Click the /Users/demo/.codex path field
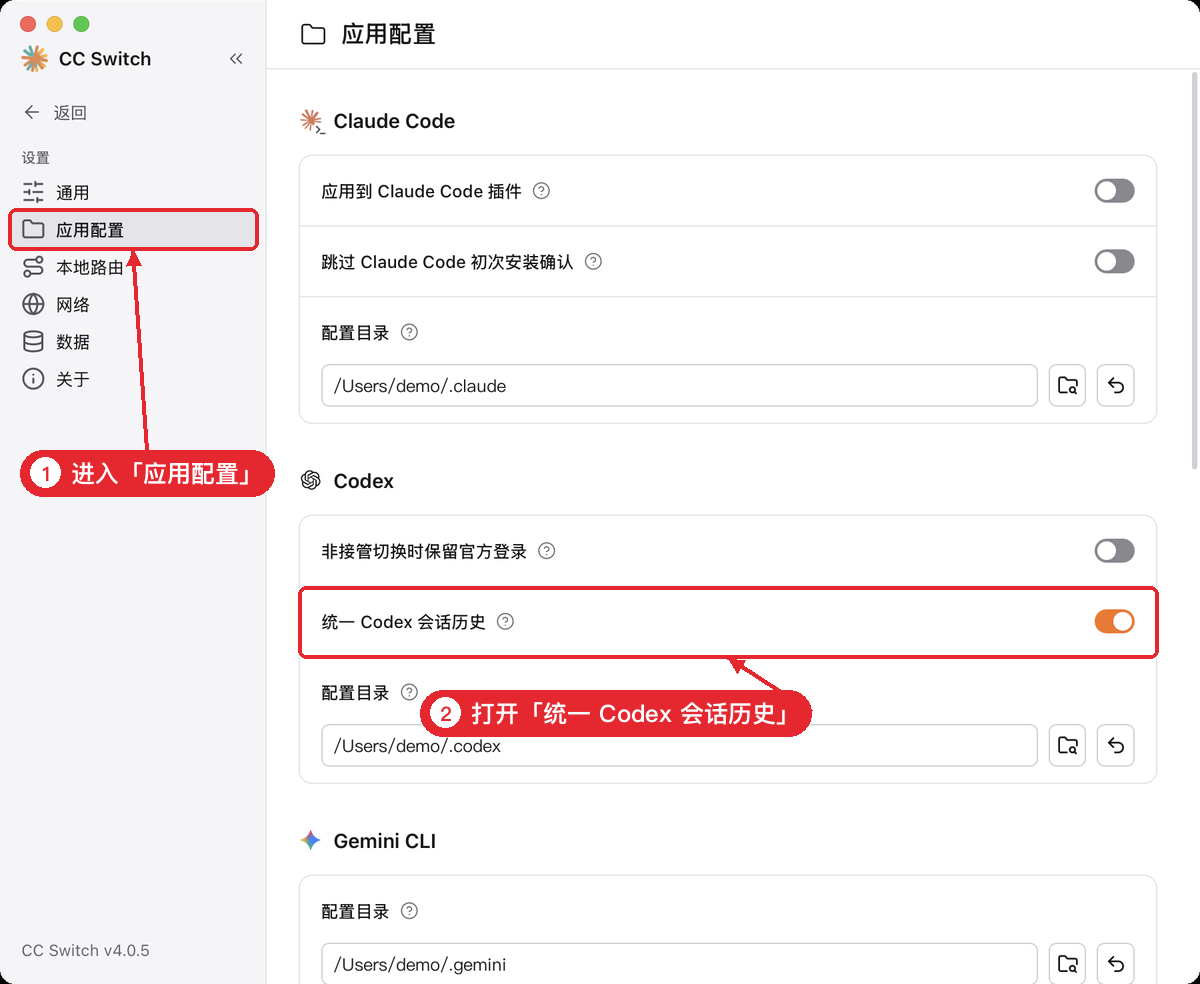Screen dimensions: 1200x984 679,746
